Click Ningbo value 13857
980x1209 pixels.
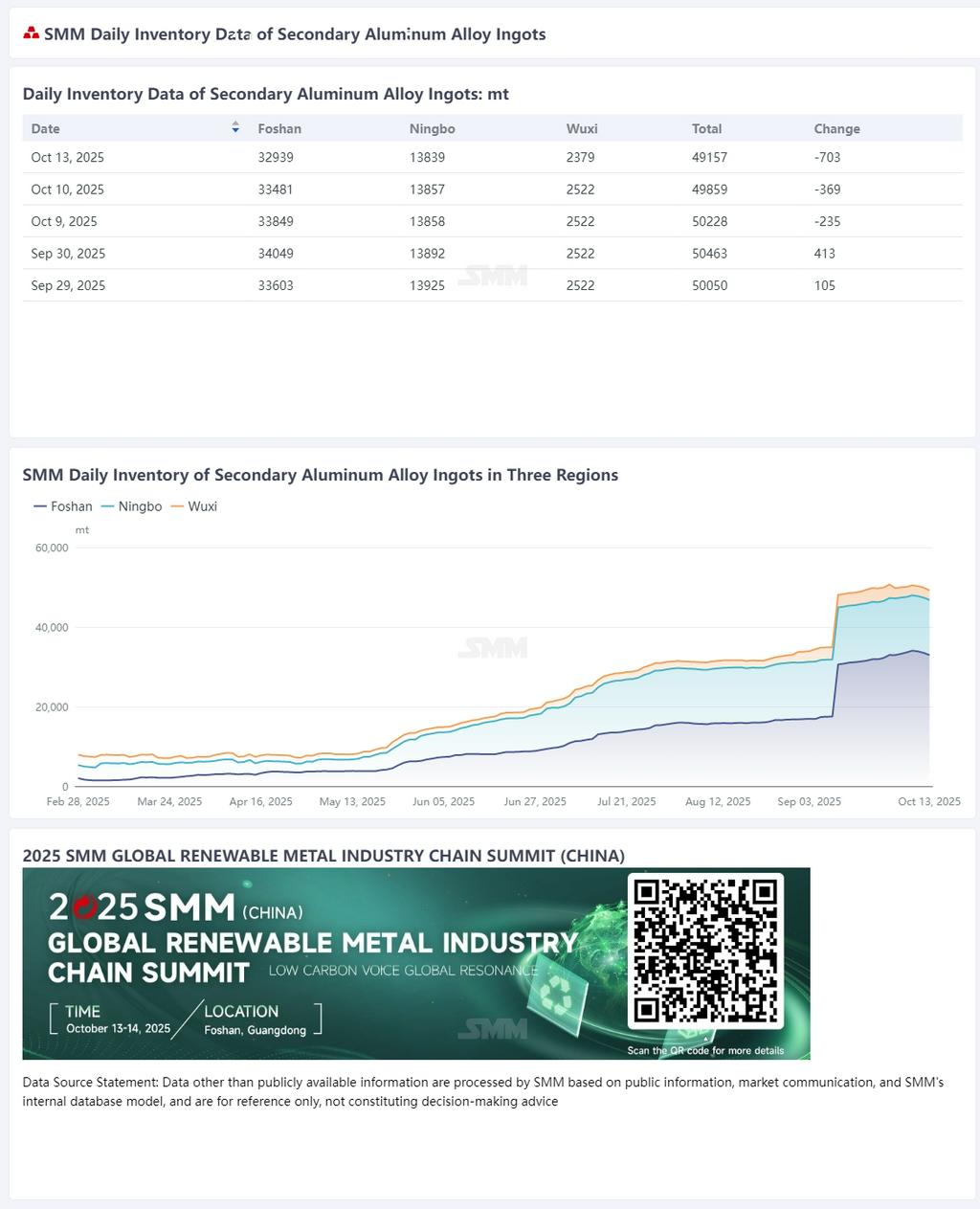(427, 190)
